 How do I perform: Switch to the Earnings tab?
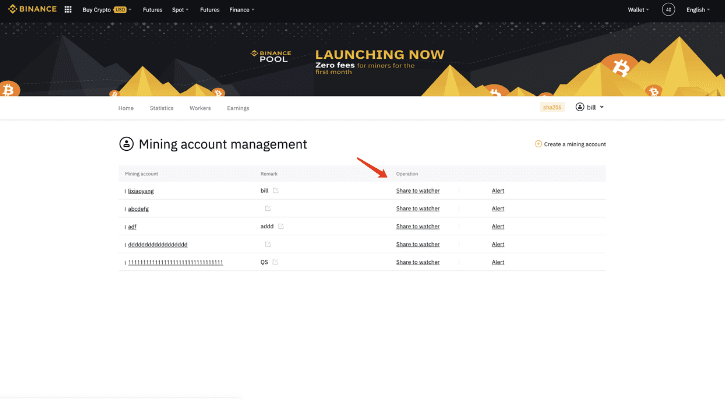click(238, 108)
